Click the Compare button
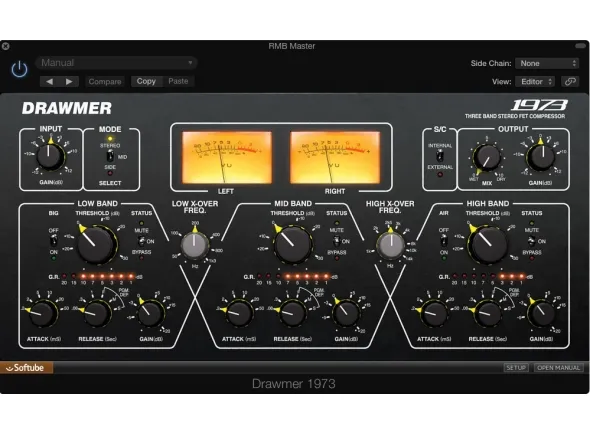This screenshot has width=590, height=434. tap(105, 81)
